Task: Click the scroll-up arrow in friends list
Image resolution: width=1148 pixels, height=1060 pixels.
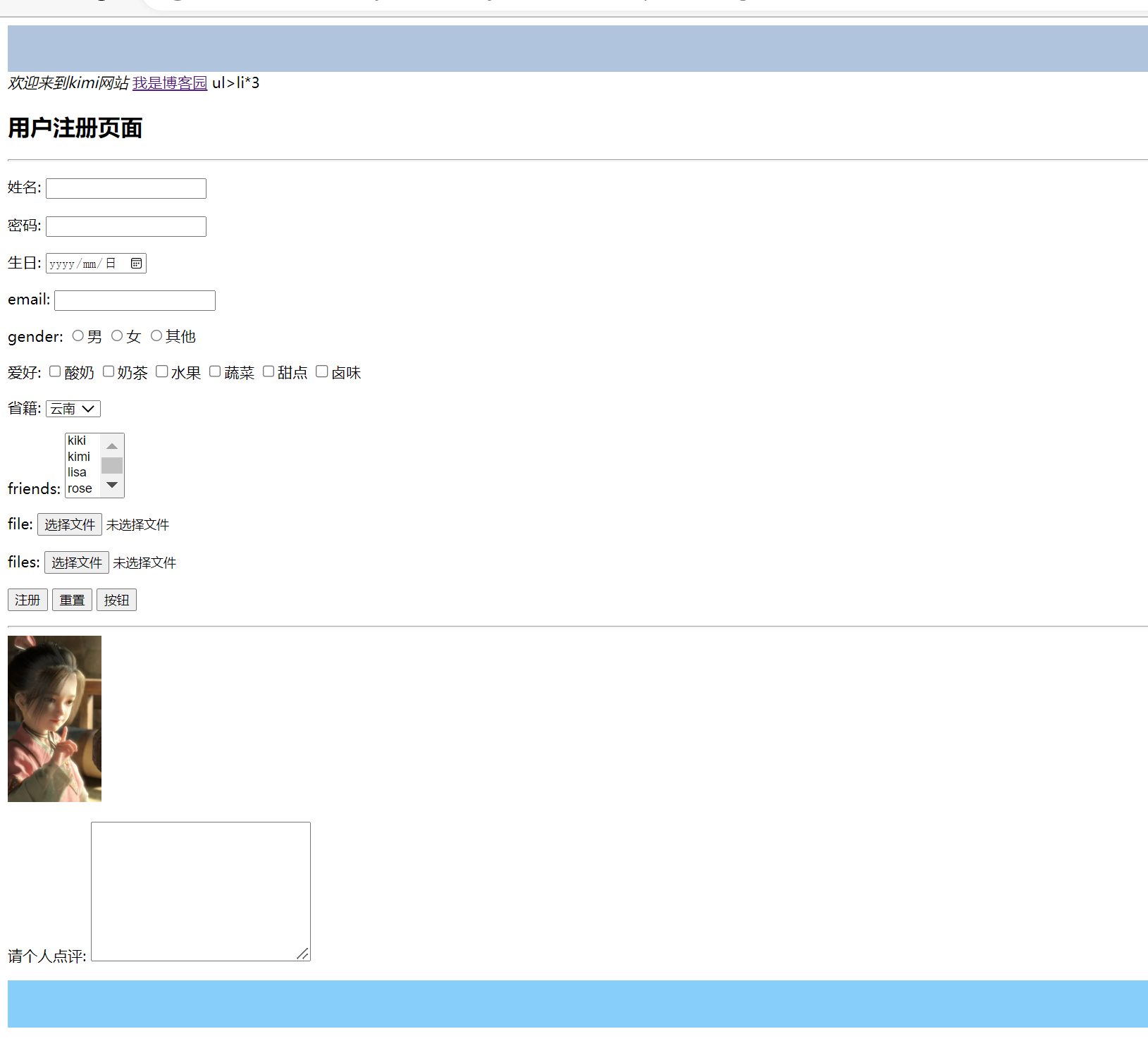Action: pyautogui.click(x=112, y=446)
